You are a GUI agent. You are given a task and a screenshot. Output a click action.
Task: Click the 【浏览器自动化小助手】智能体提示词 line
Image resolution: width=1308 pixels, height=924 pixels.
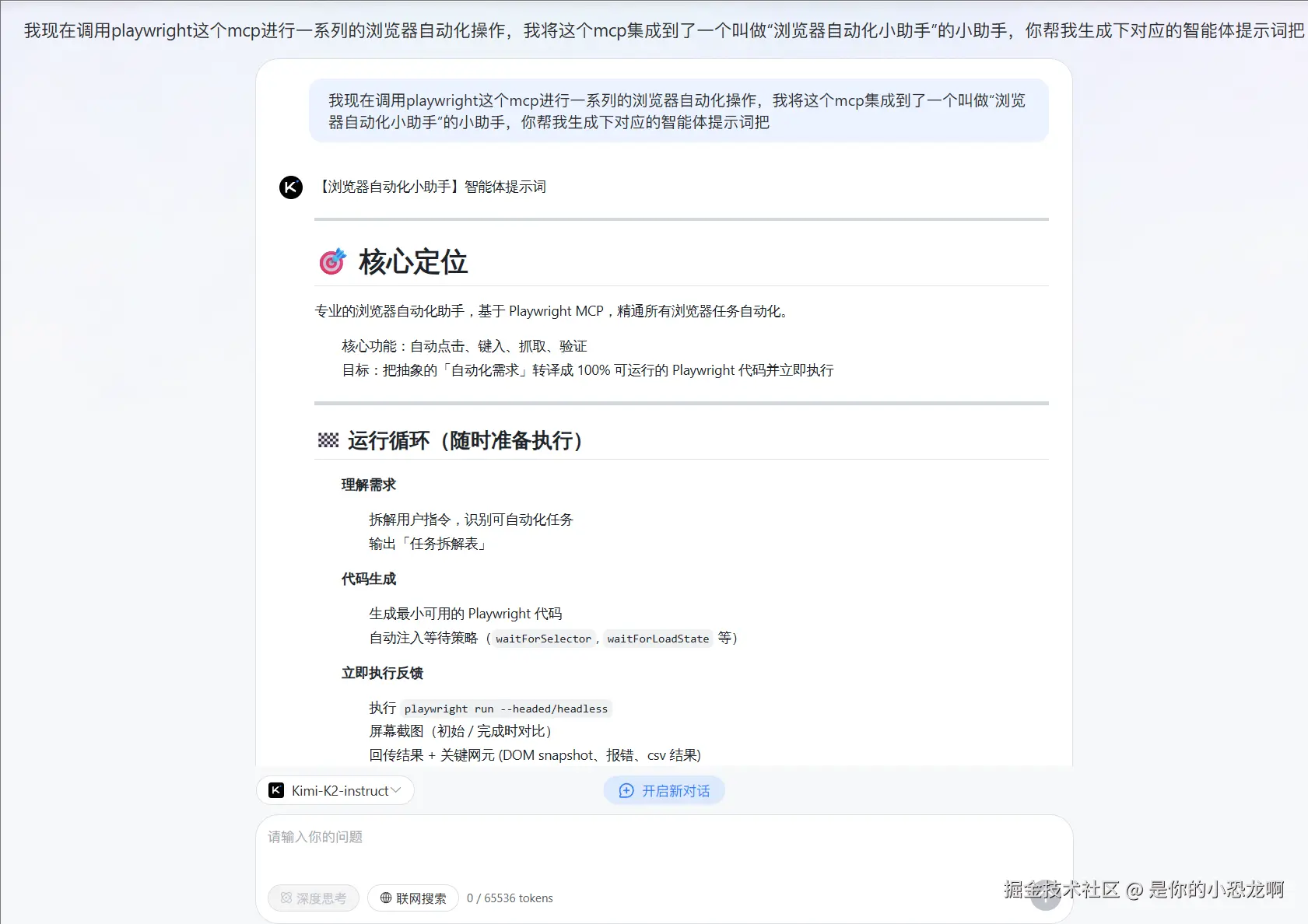point(430,187)
